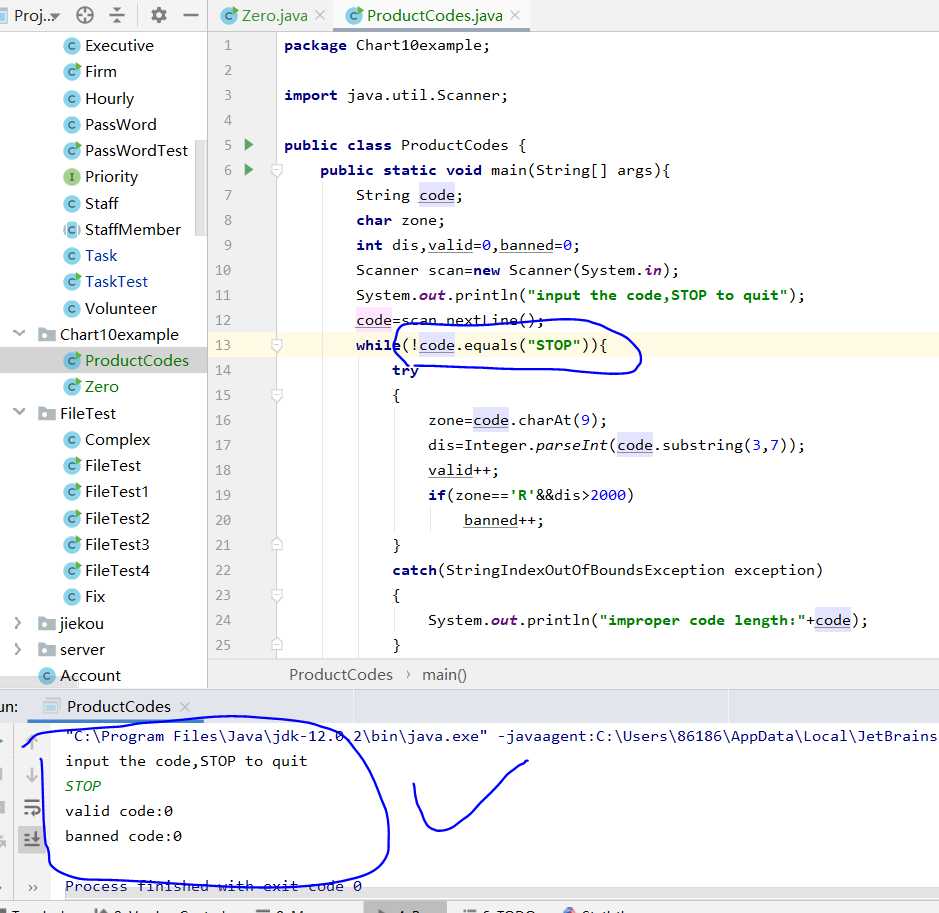Select ProductCodes in project tree
939x913 pixels.
tap(137, 360)
